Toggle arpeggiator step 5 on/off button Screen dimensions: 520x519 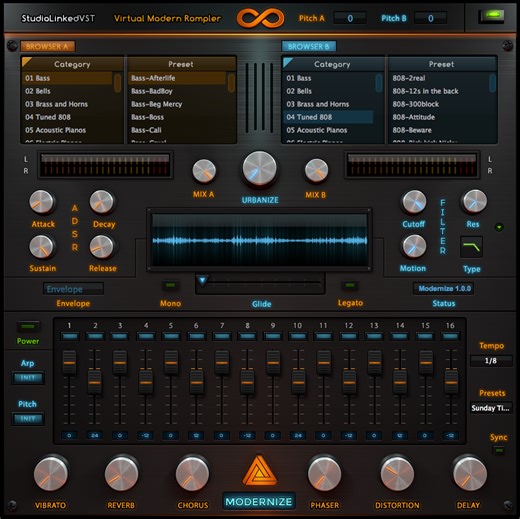171,336
